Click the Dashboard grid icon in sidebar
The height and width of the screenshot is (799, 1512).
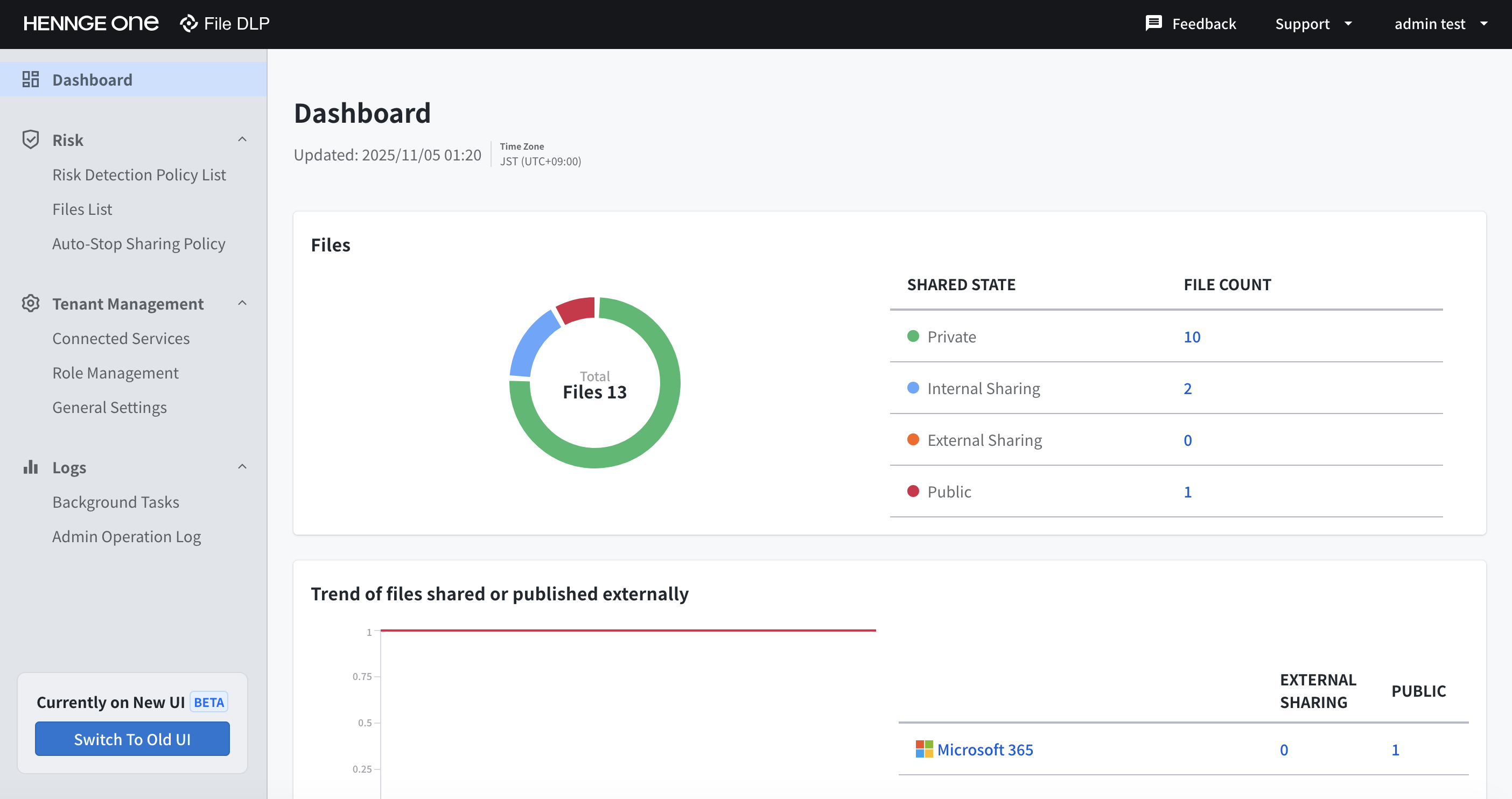(31, 79)
